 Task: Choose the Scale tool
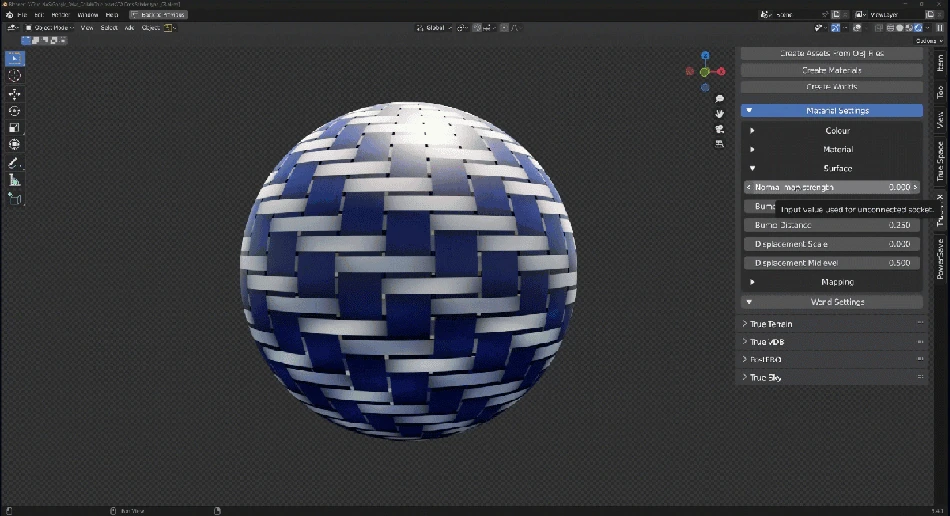15,128
